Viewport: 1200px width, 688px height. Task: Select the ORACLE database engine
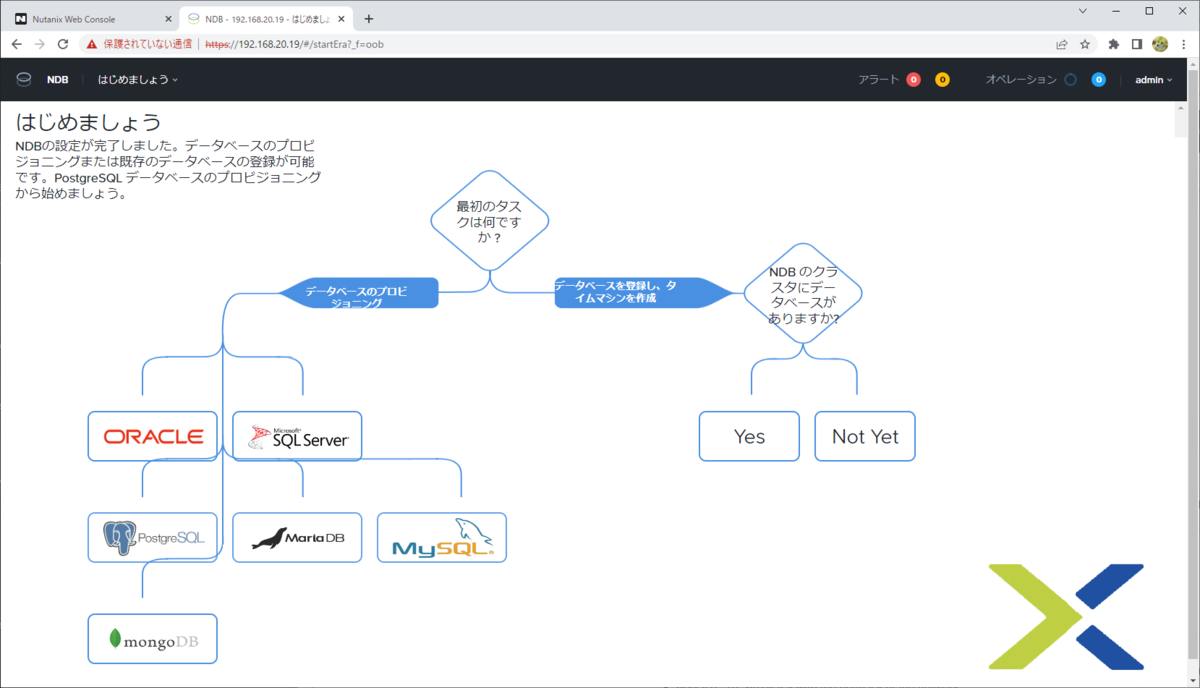coord(153,436)
